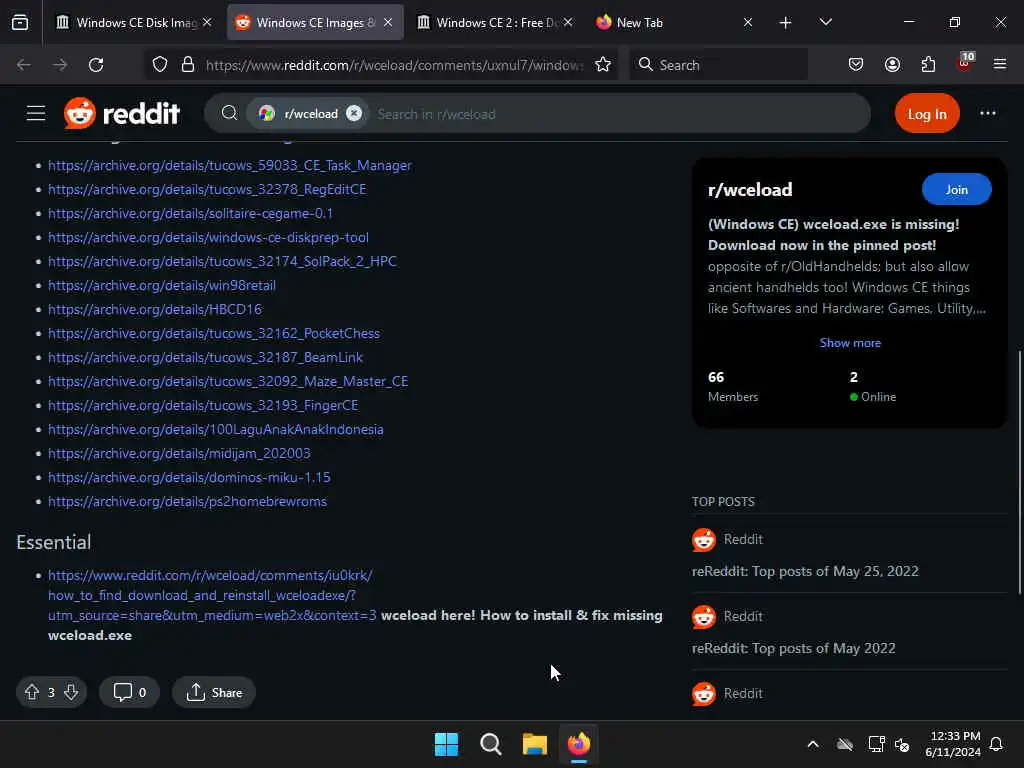This screenshot has width=1024, height=768.
Task: Open windows-ce-diskprep-tool link
Action: (x=208, y=237)
